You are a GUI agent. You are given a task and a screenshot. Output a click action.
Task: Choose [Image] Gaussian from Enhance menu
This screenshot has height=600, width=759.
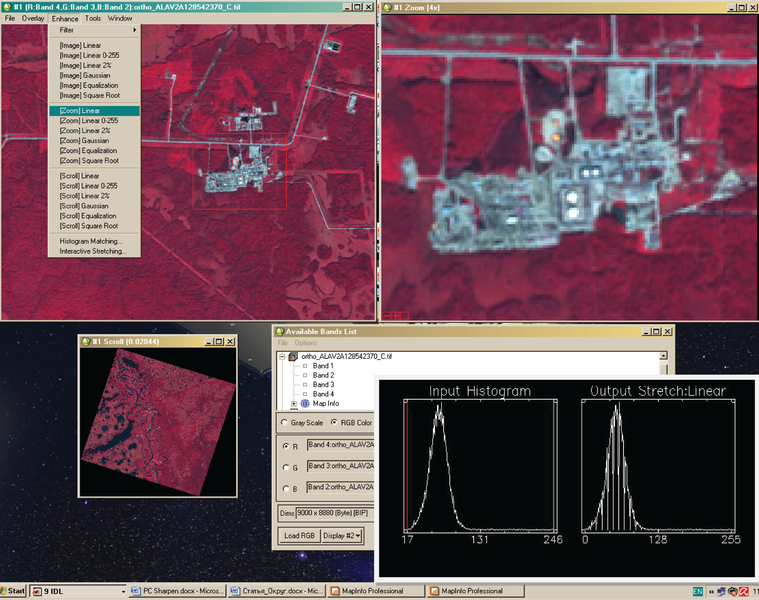pos(85,75)
